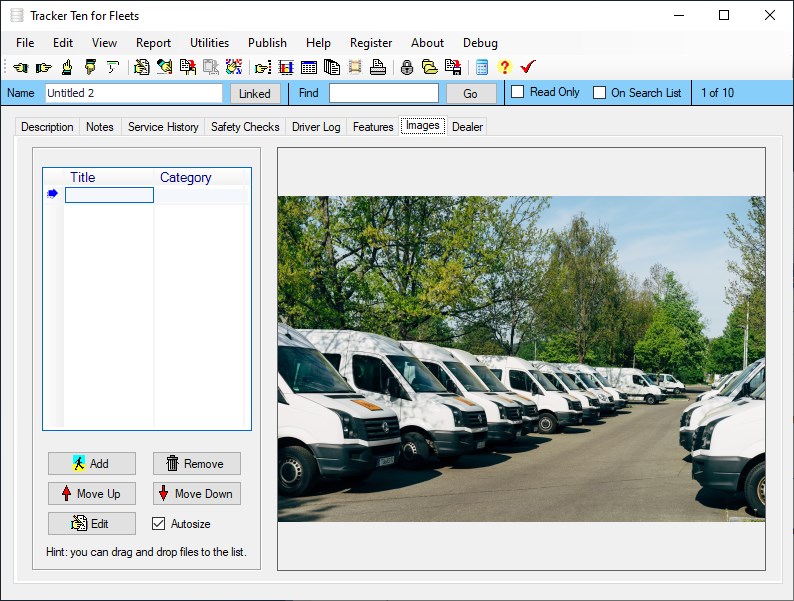Viewport: 794px width, 601px height.
Task: Click the right-pointing hand next record icon
Action: (43, 67)
